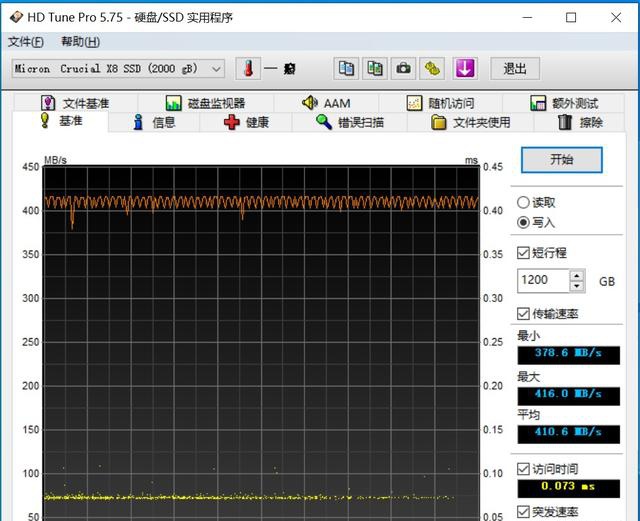Click the 0.073 ms access time value
This screenshot has height=521, width=640.
(569, 488)
